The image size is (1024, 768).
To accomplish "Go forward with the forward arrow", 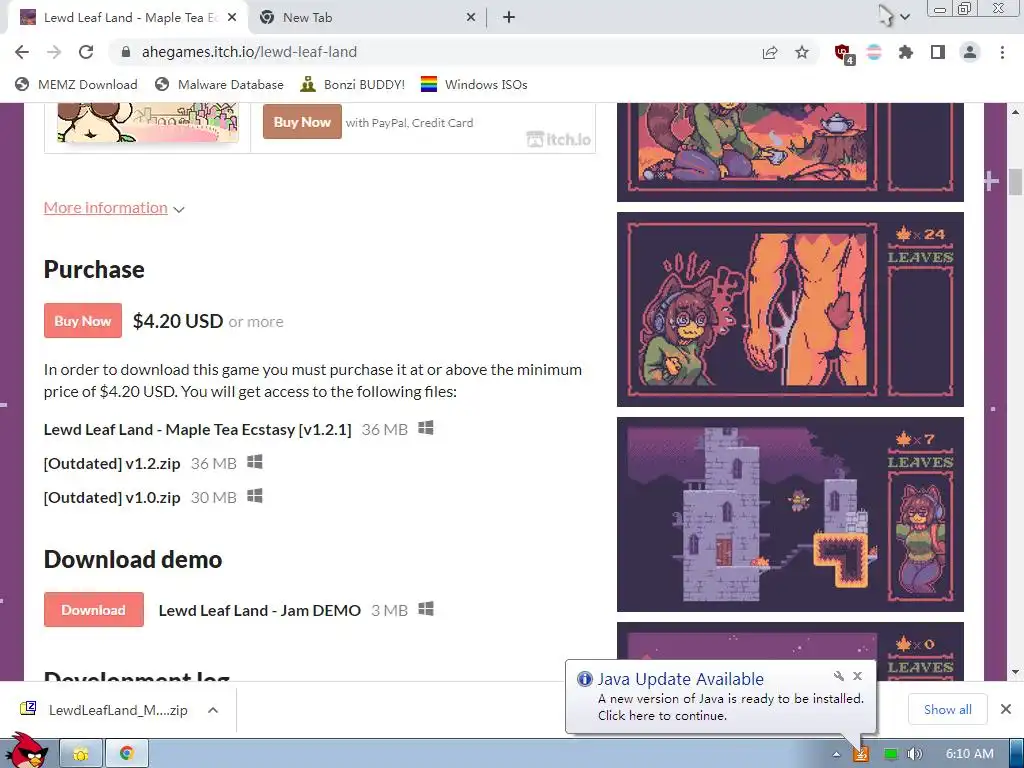I will tap(54, 52).
